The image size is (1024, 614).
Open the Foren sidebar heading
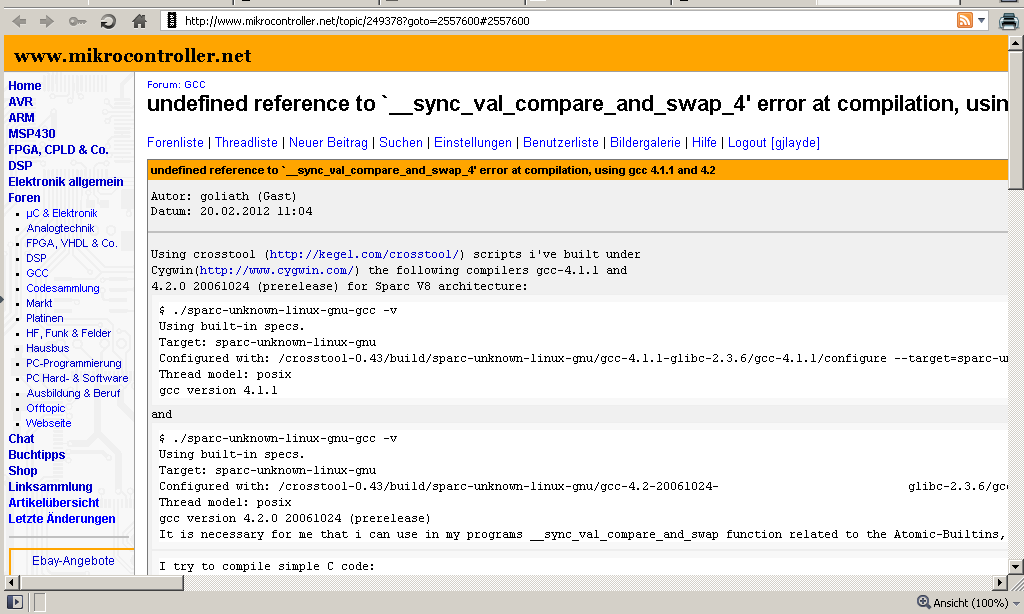24,198
